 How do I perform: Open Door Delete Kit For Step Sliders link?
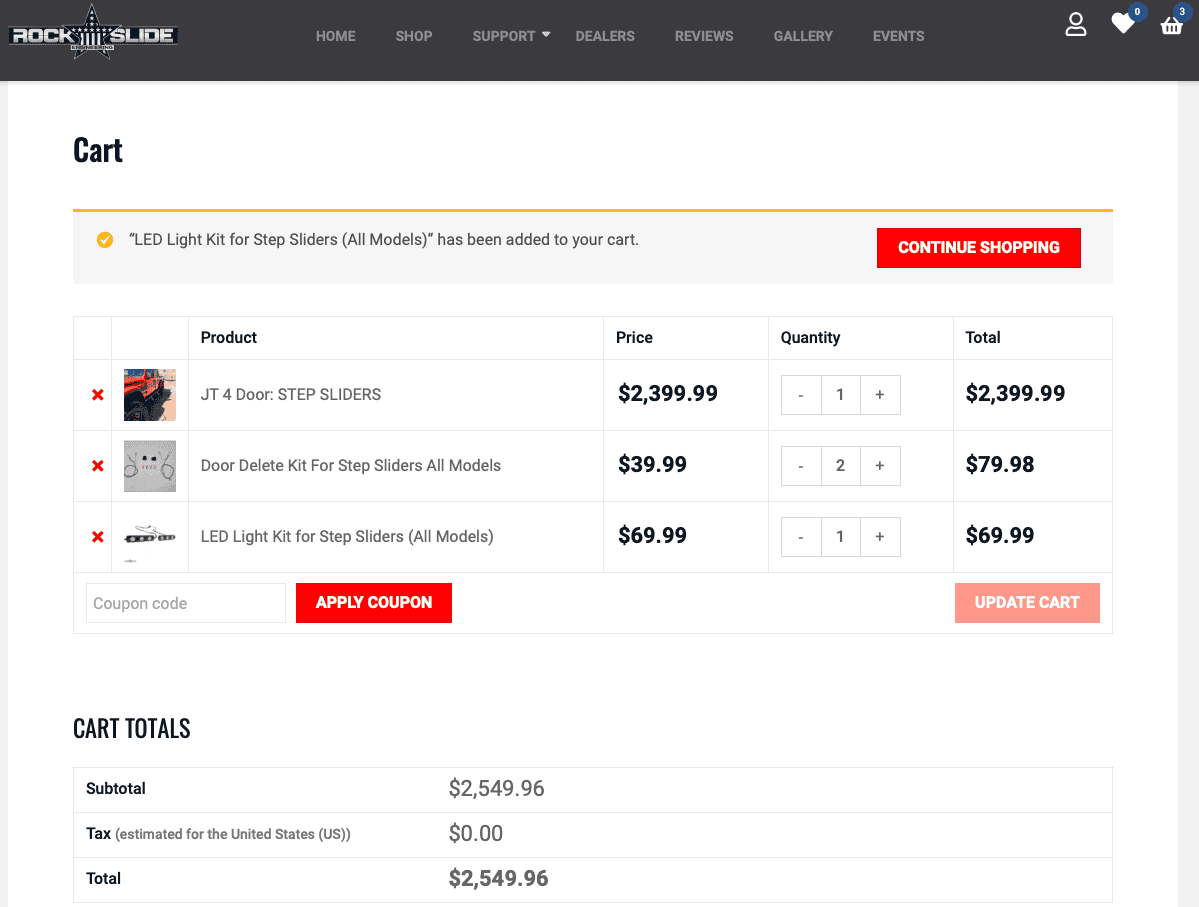351,466
